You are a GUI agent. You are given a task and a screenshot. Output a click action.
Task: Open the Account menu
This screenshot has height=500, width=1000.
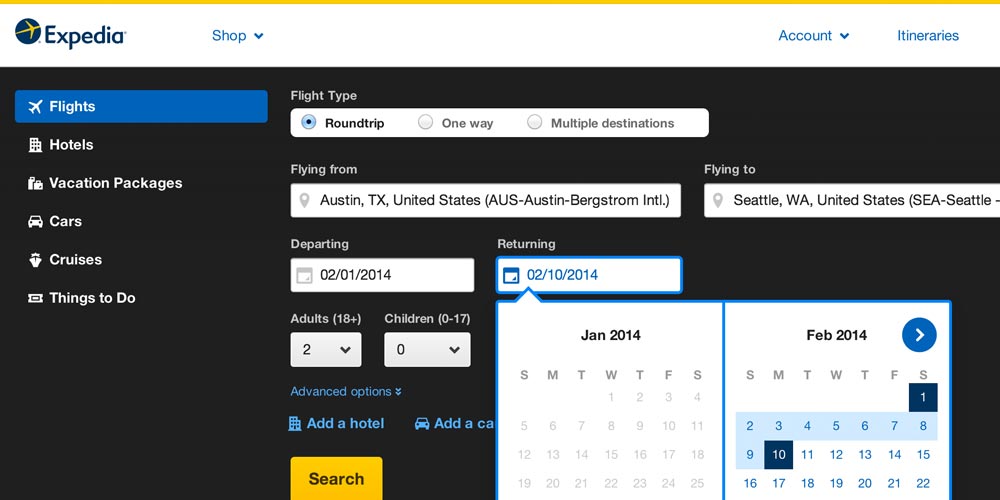pos(813,36)
